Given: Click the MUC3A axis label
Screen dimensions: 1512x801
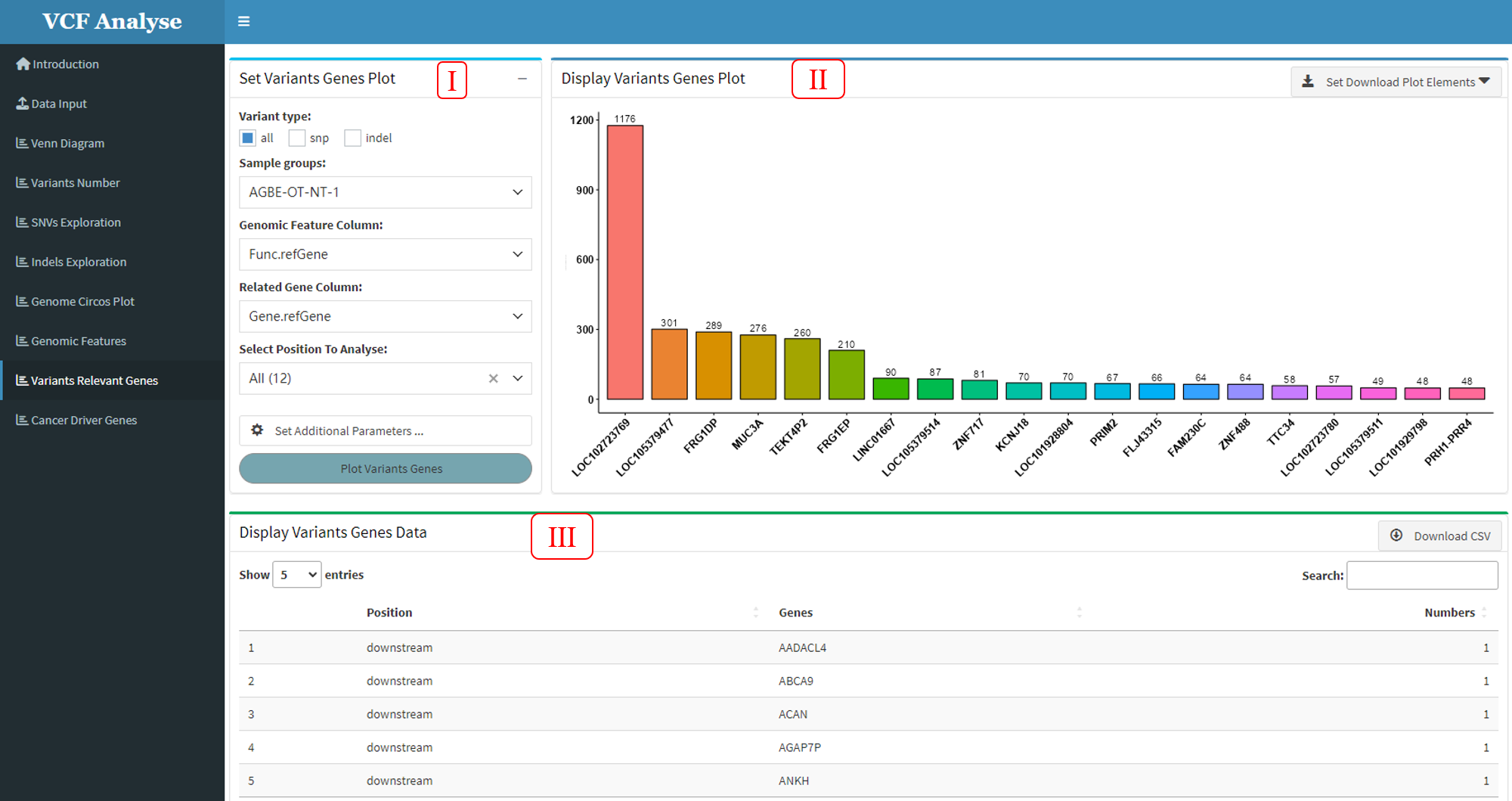Looking at the screenshot, I should (748, 434).
